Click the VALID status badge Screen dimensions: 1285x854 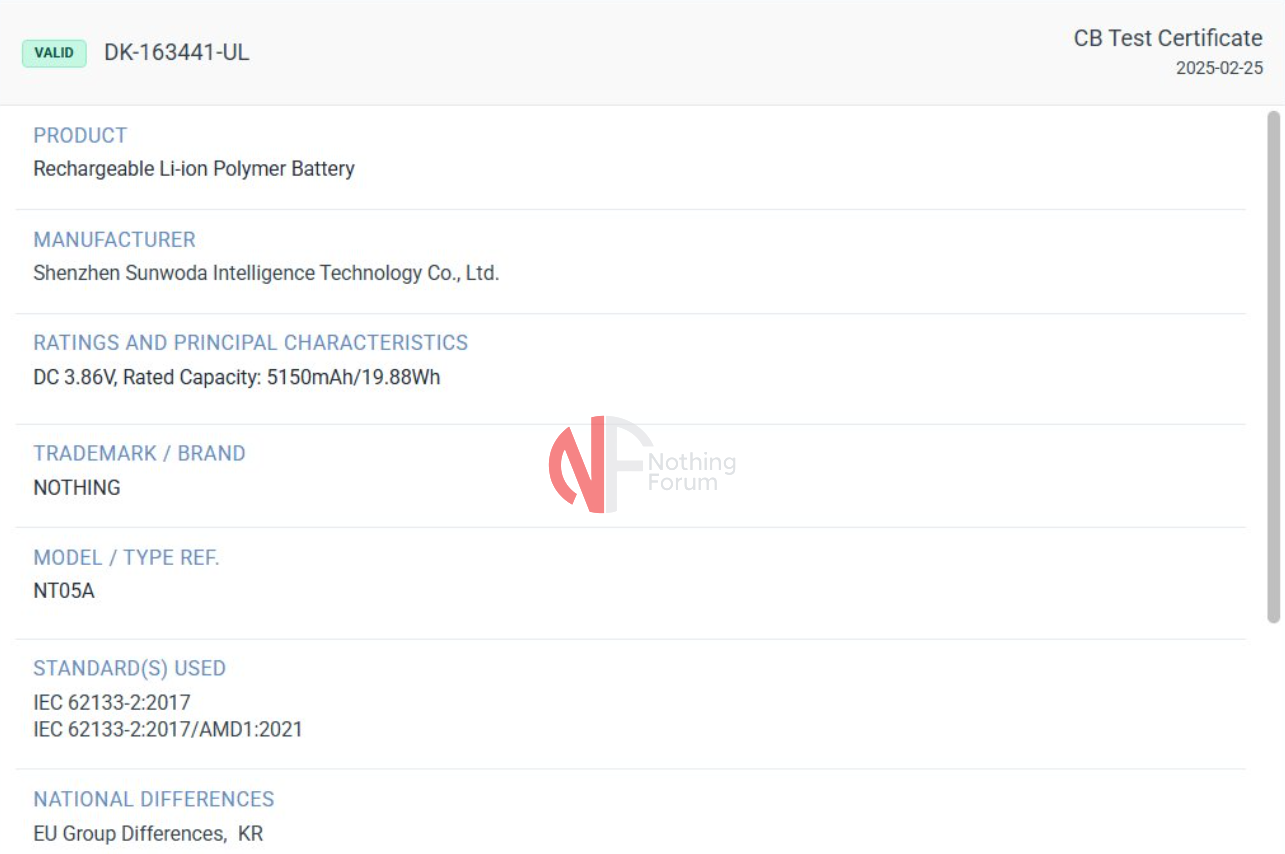pos(54,53)
